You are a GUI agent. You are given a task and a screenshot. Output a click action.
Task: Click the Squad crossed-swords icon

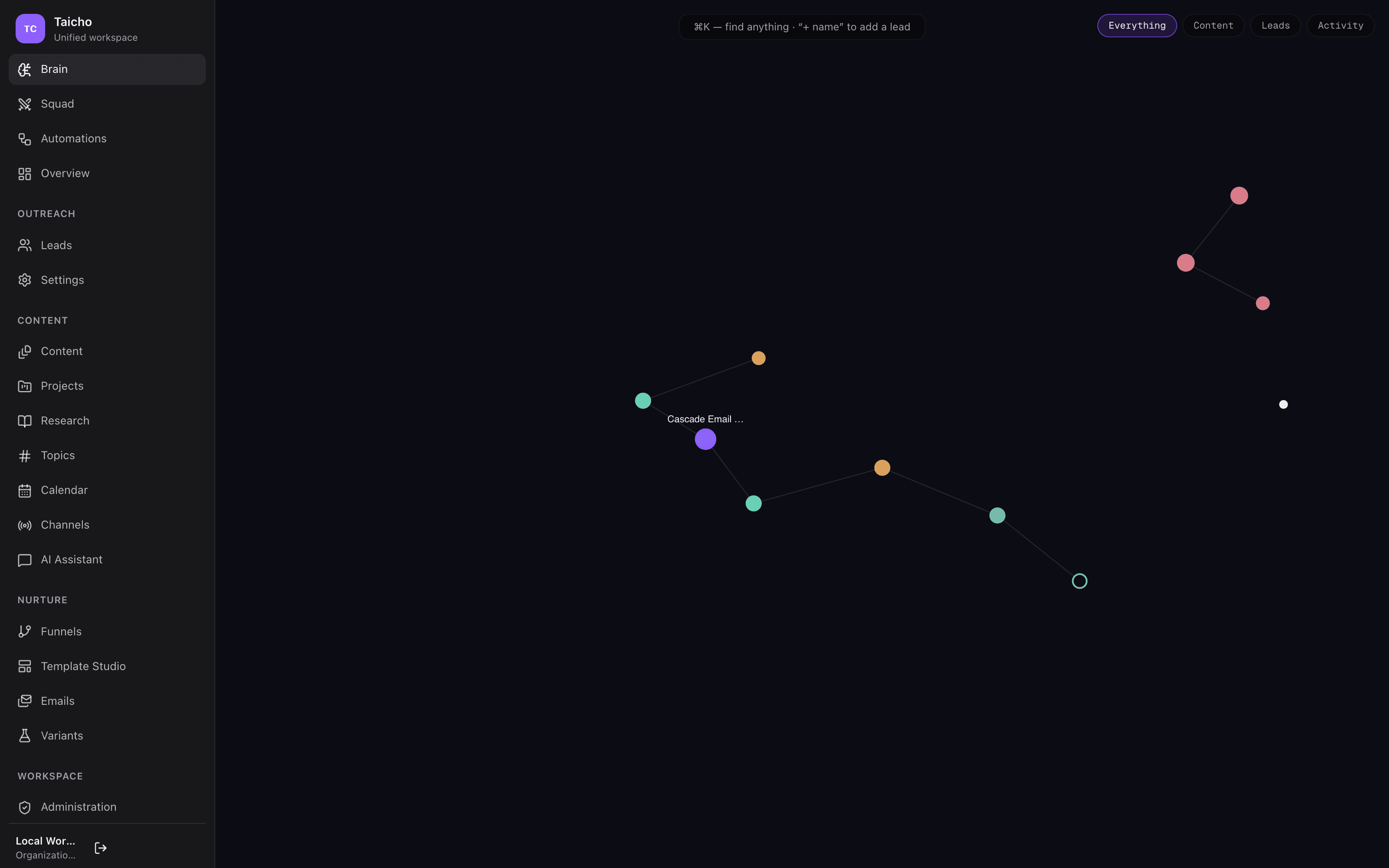(25, 105)
